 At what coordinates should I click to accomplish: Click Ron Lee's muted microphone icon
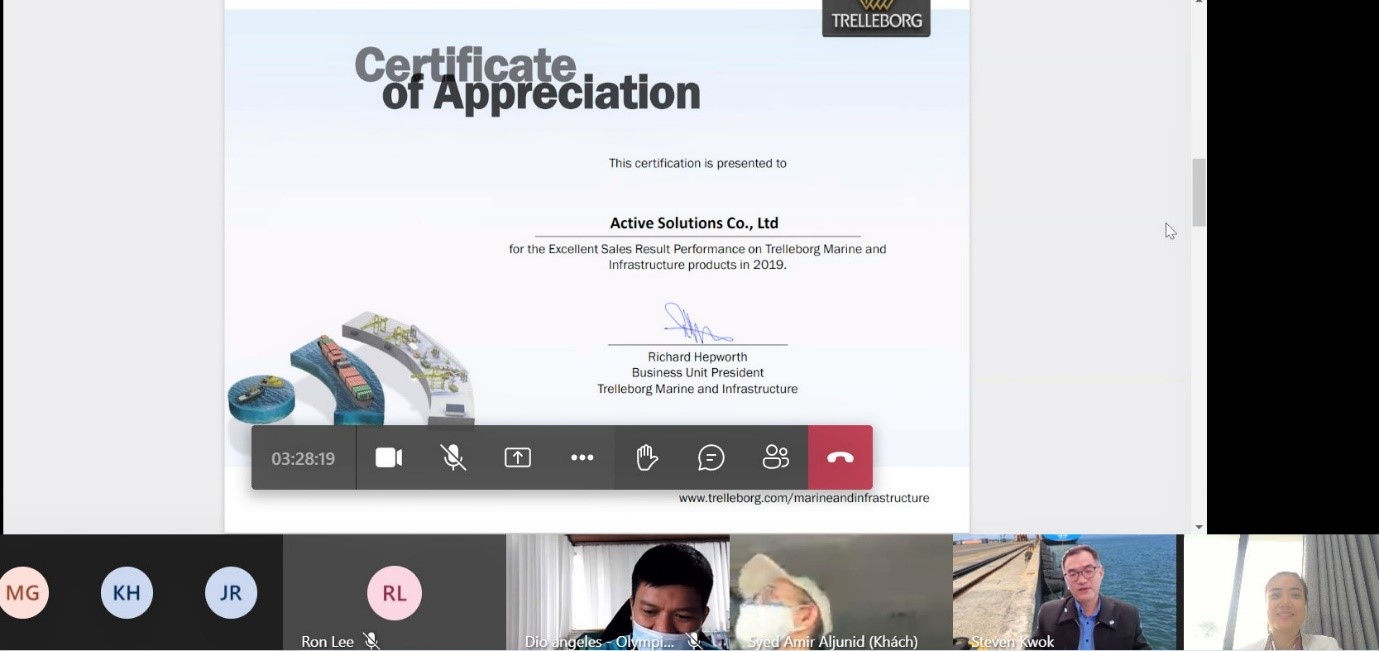(x=372, y=641)
